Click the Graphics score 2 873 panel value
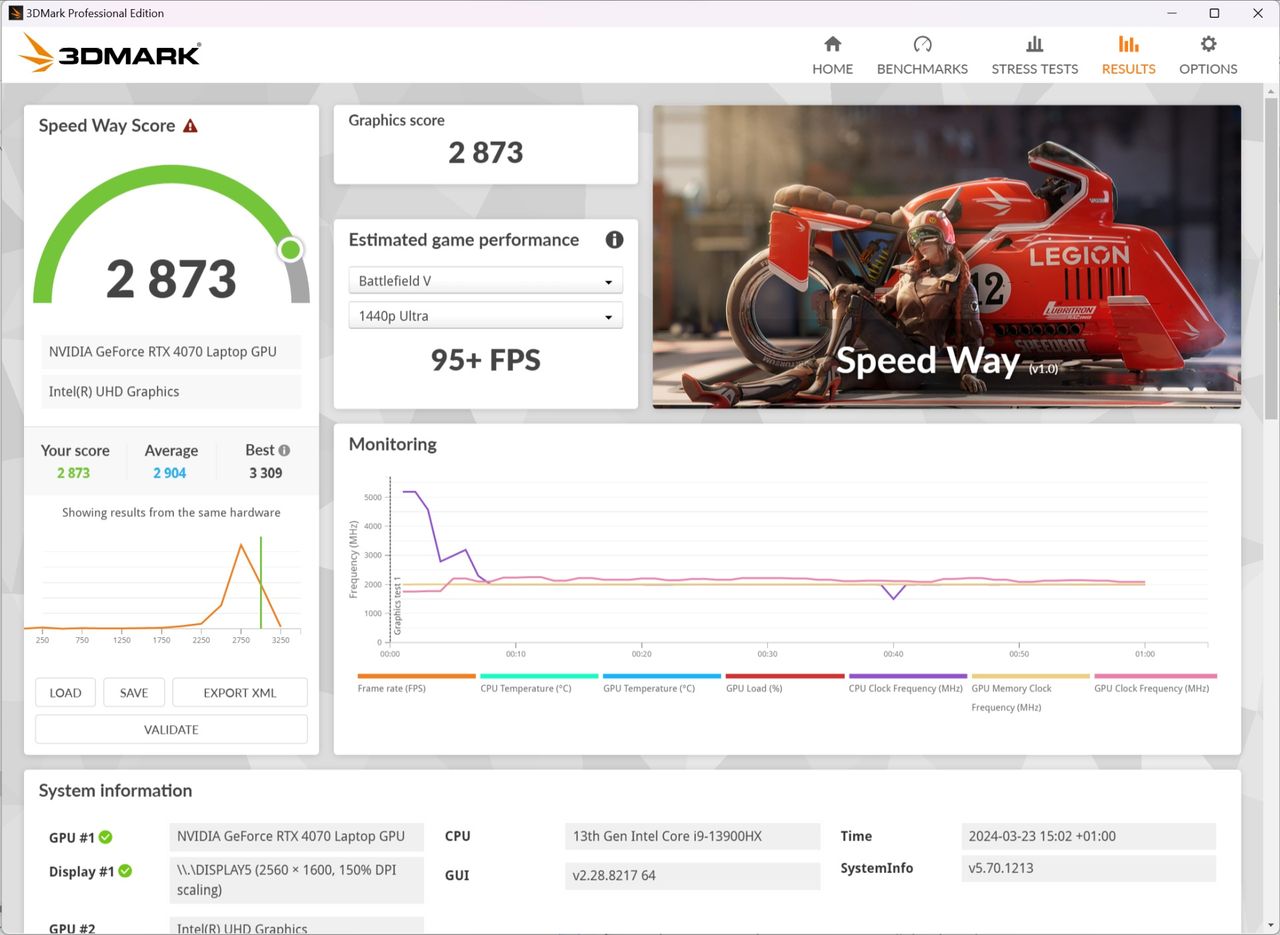 (x=486, y=153)
